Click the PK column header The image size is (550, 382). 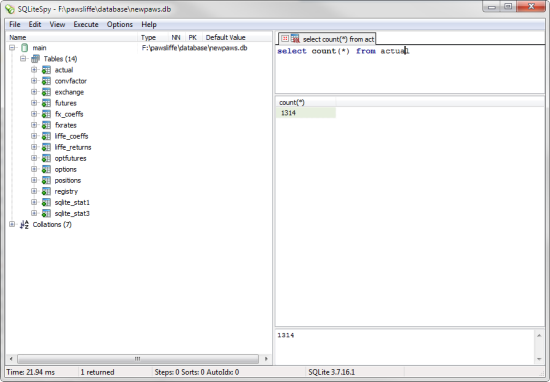click(193, 37)
